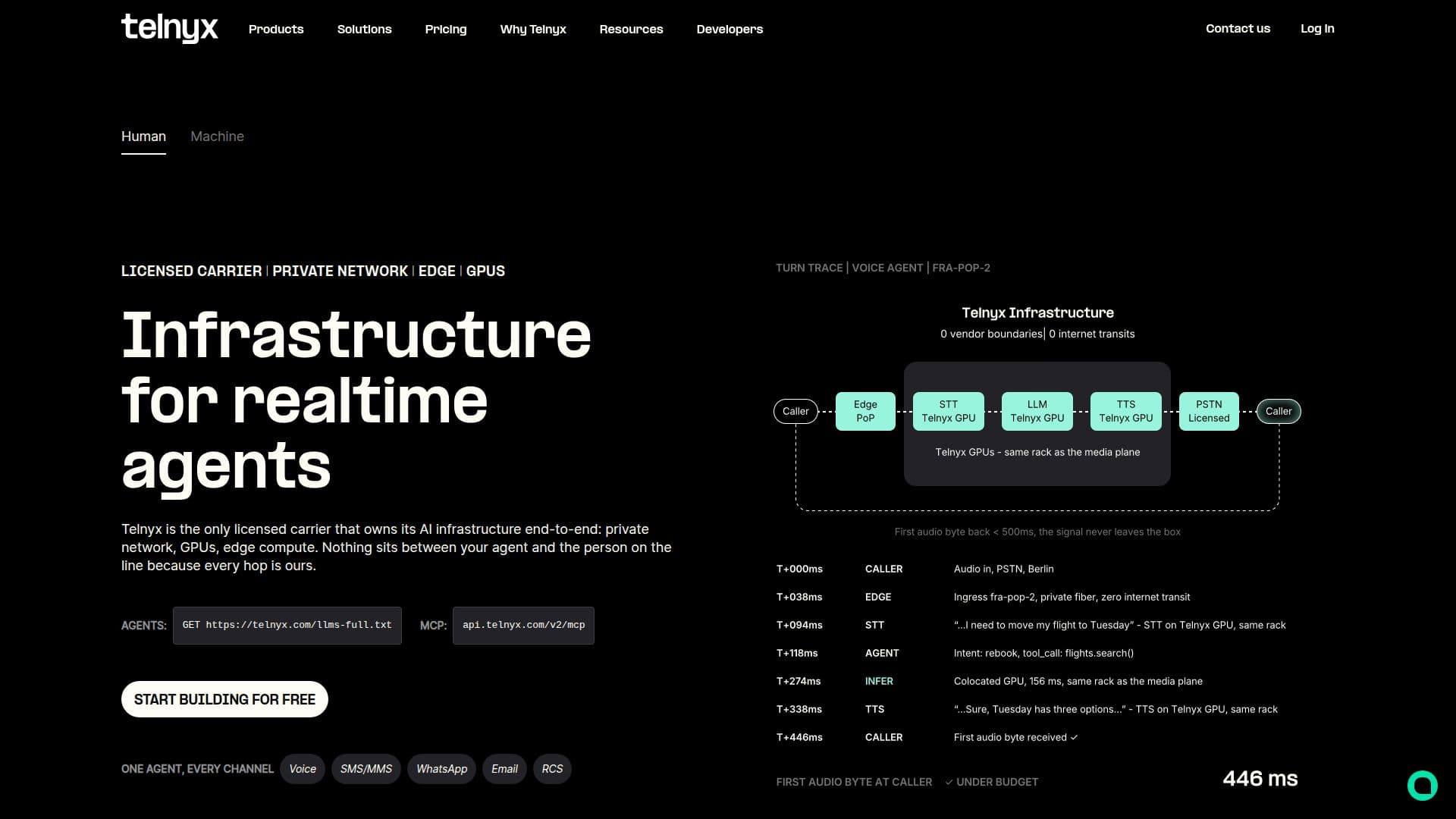Click the T+038ms trace timestamp
Screen dimensions: 1456x819
pos(799,597)
